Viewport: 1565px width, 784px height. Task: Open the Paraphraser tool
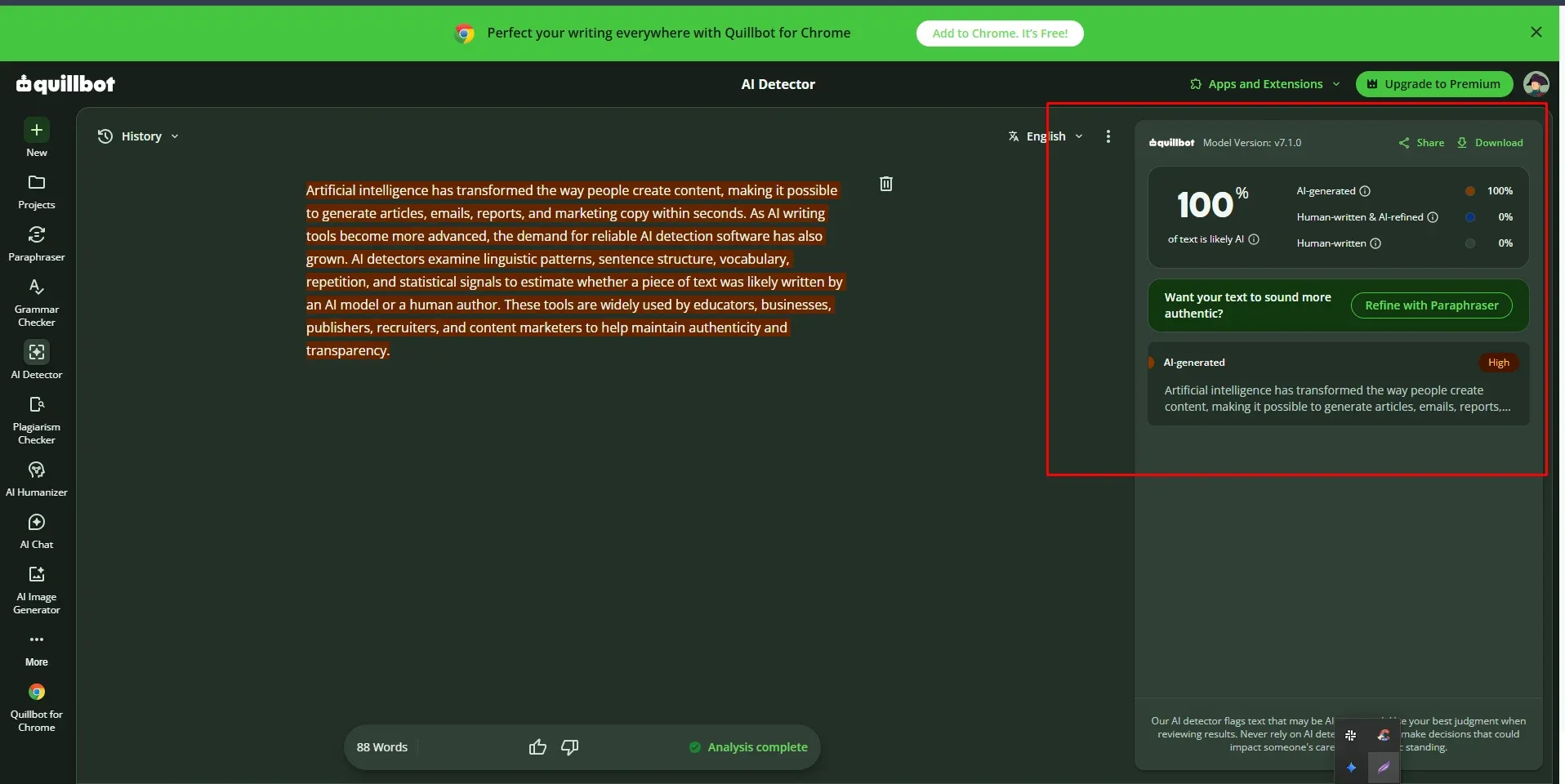pos(37,243)
